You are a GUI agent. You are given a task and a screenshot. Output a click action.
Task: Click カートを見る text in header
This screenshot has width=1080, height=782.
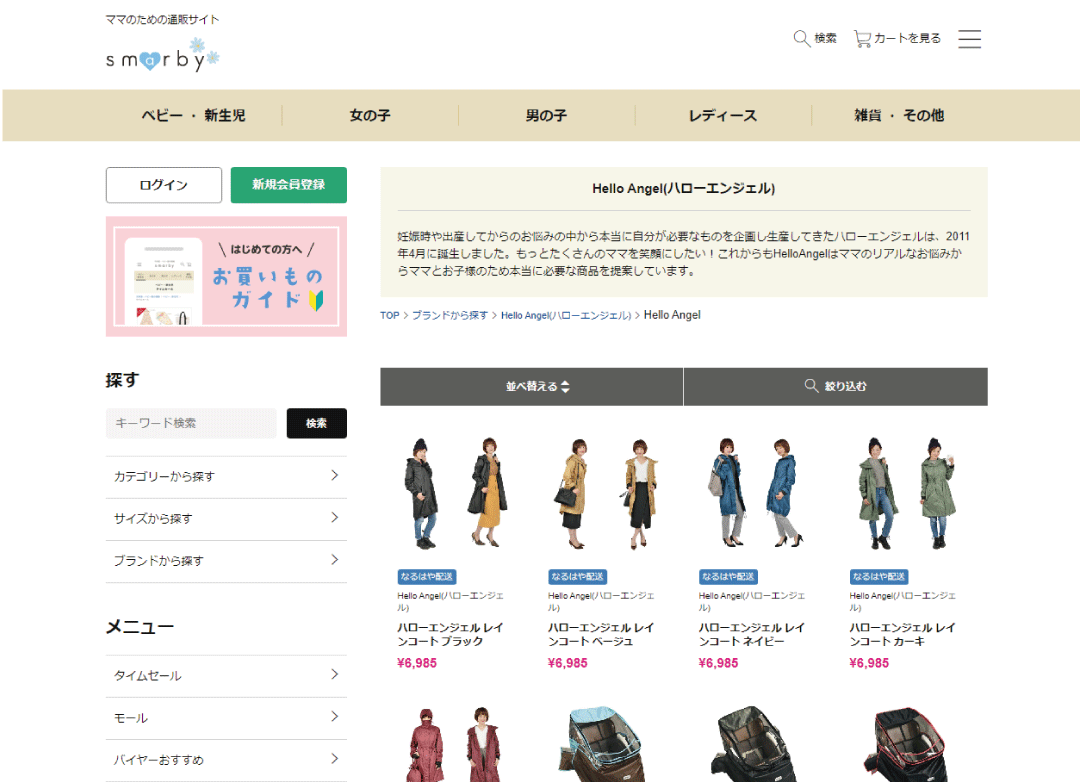click(x=908, y=39)
